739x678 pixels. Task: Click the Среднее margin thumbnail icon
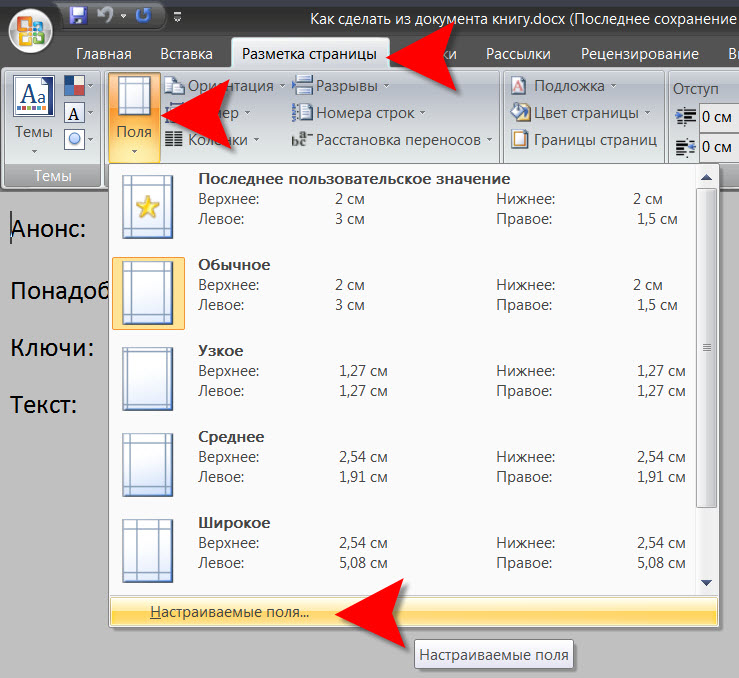pos(148,465)
